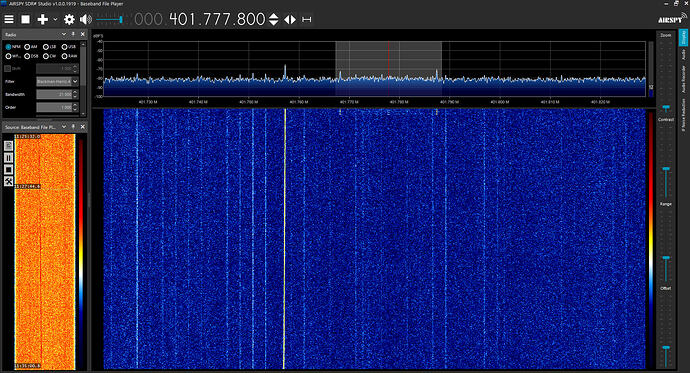Image resolution: width=690 pixels, height=373 pixels.
Task: Close the Source Baseband File Player panel
Action: (82, 127)
